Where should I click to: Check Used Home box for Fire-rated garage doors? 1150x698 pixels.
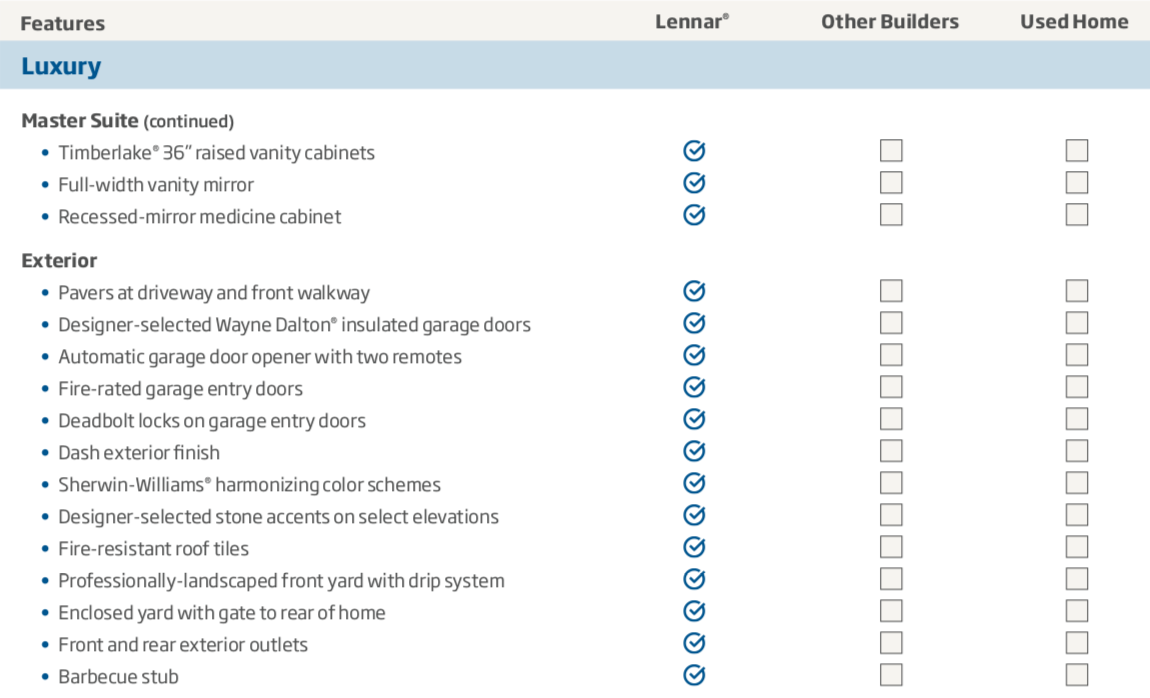[x=1077, y=387]
